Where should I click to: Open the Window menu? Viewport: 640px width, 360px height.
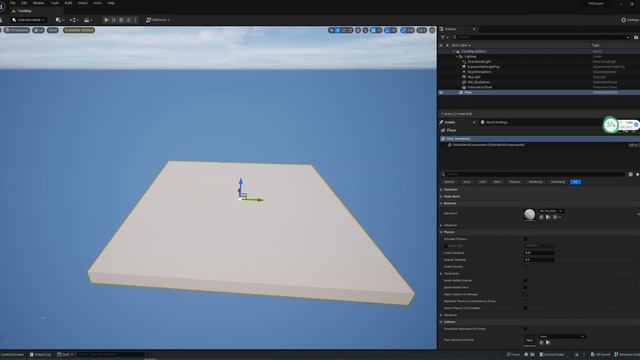(39, 3)
